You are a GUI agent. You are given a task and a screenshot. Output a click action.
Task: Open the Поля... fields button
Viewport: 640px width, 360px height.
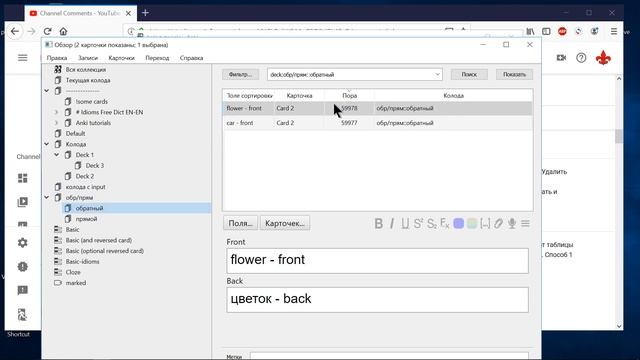click(240, 223)
